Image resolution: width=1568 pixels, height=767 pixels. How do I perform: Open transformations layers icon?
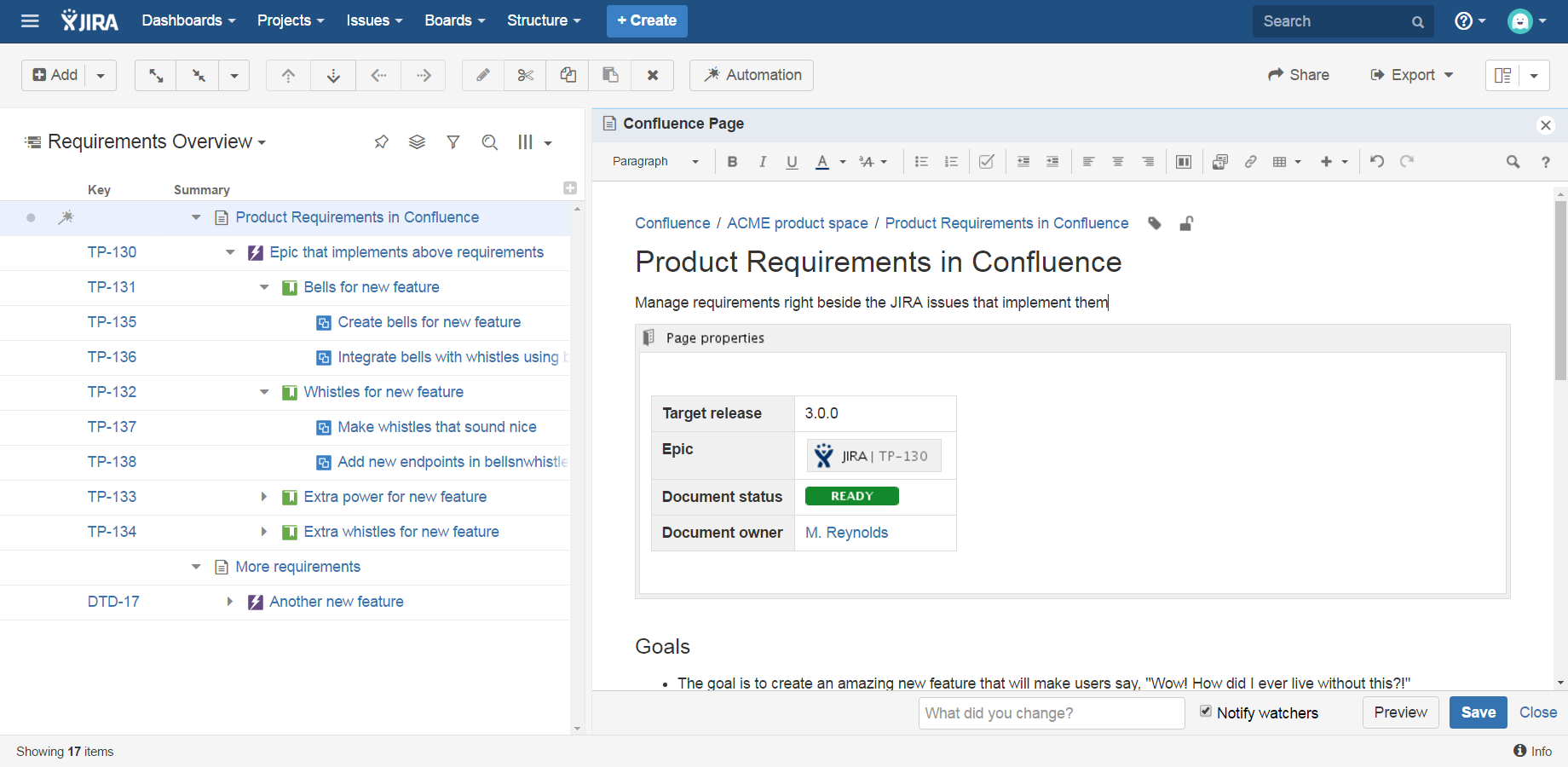[417, 142]
